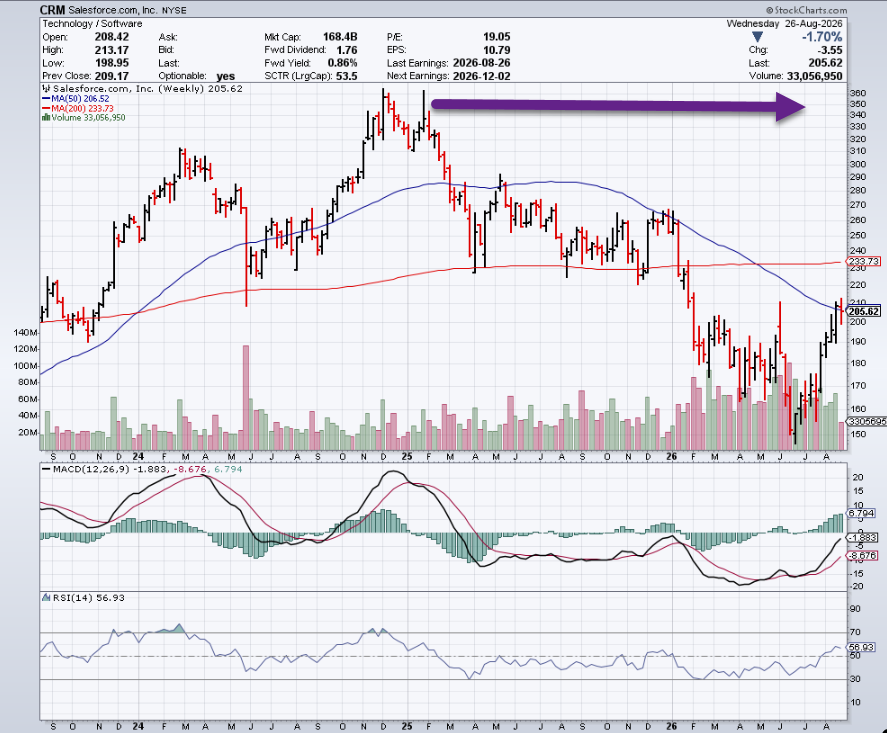
Task: Click the green Volume 33,056,950 legend entry
Action: pyautogui.click(x=88, y=118)
